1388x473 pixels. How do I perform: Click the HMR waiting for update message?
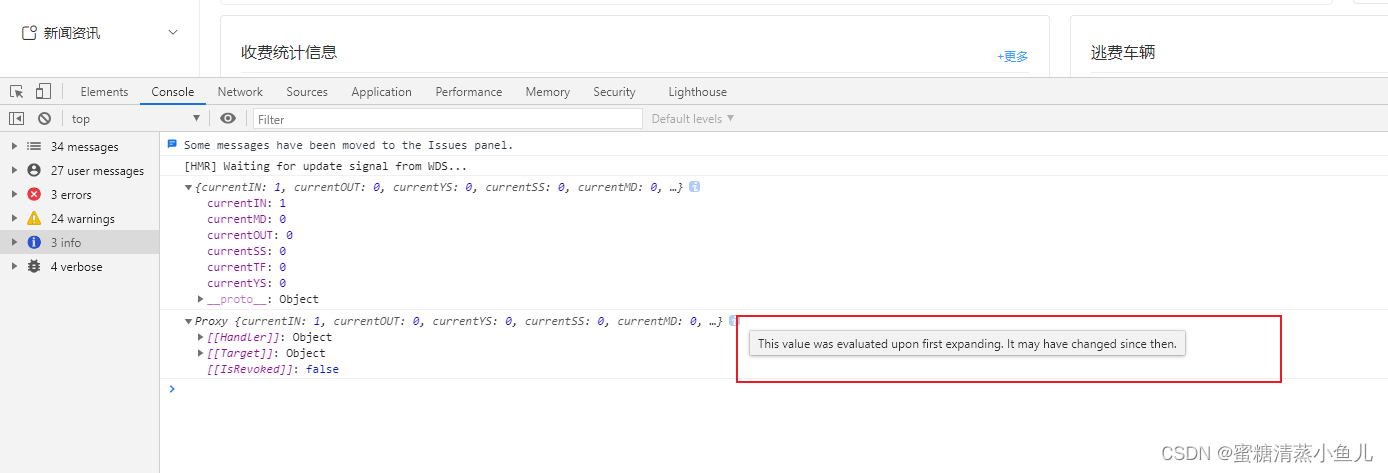pyautogui.click(x=325, y=166)
